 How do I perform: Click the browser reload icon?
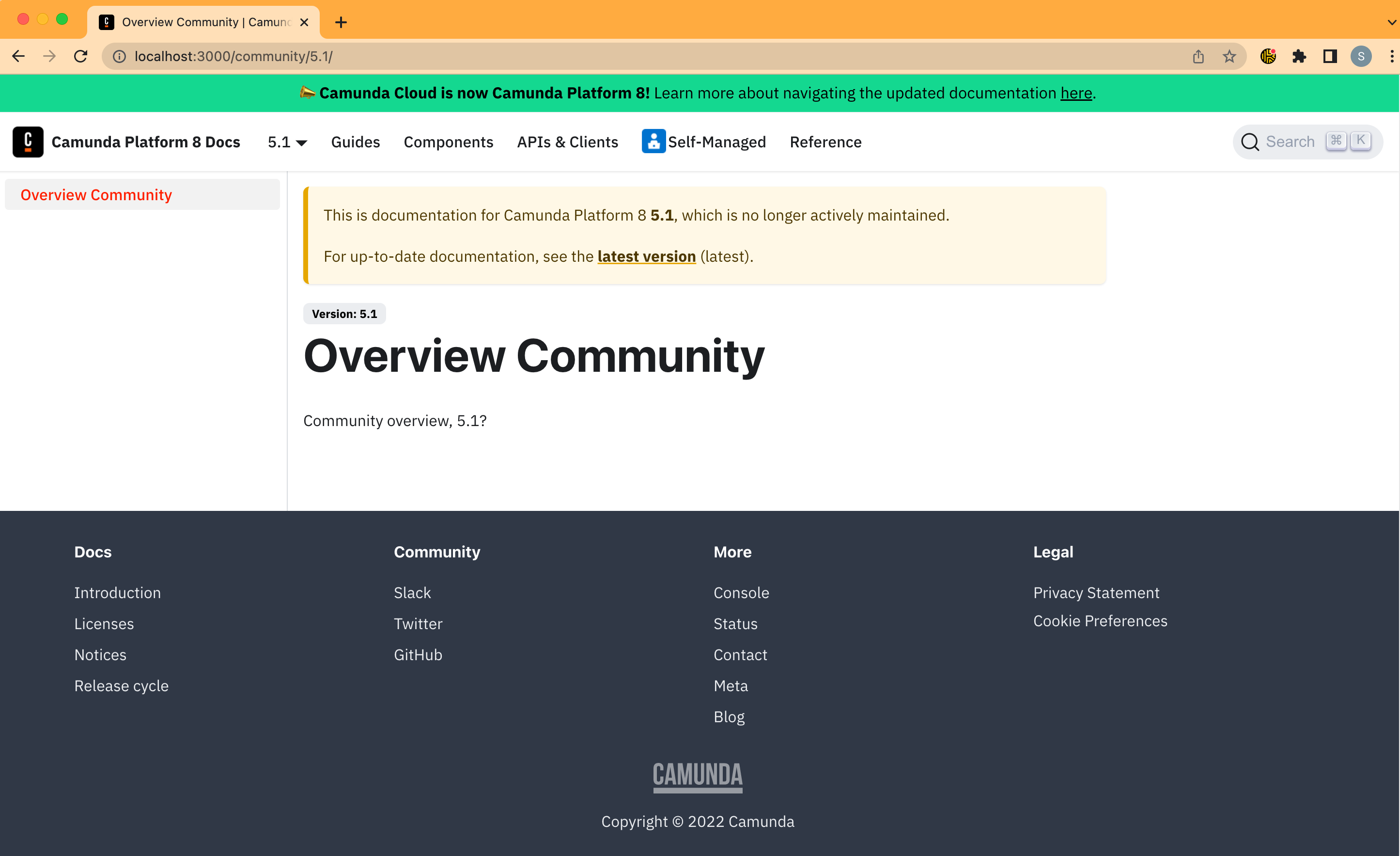[x=81, y=56]
